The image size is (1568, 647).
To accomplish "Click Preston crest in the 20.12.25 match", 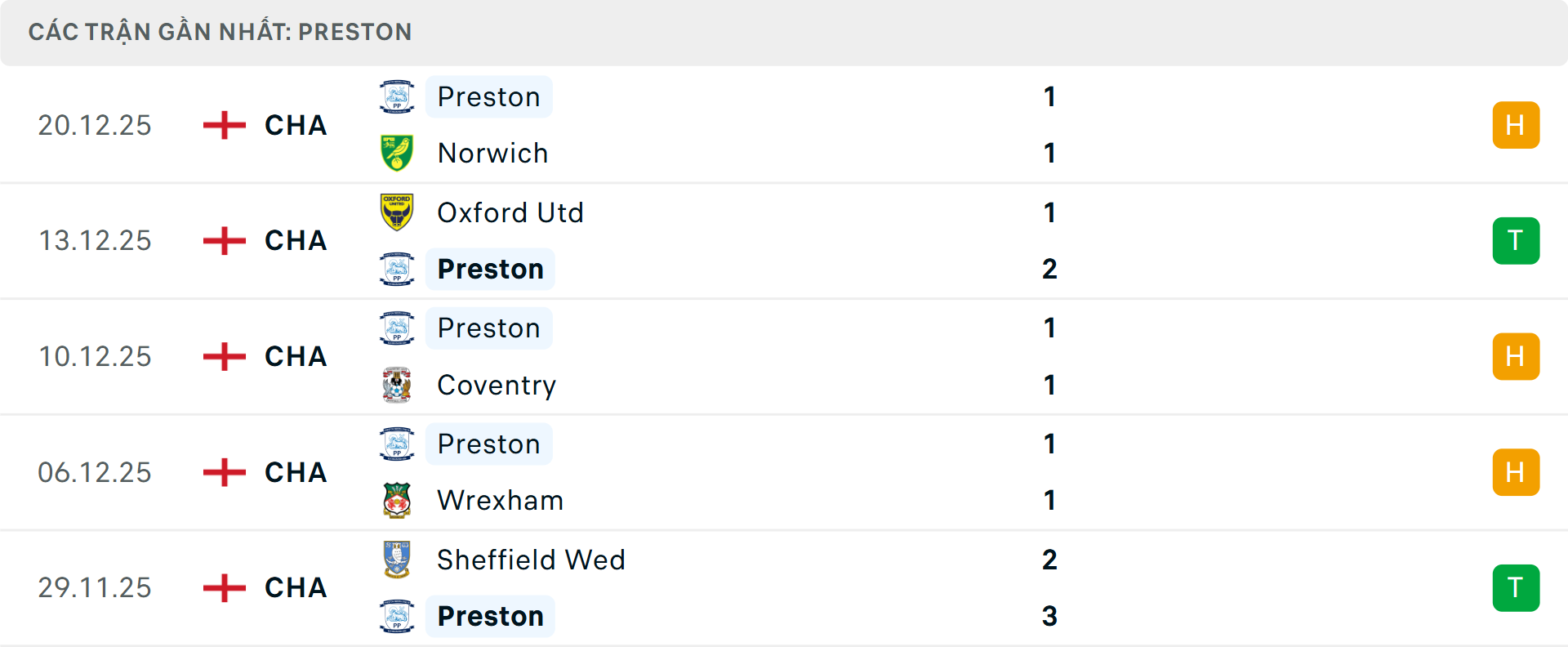I will coord(397,96).
